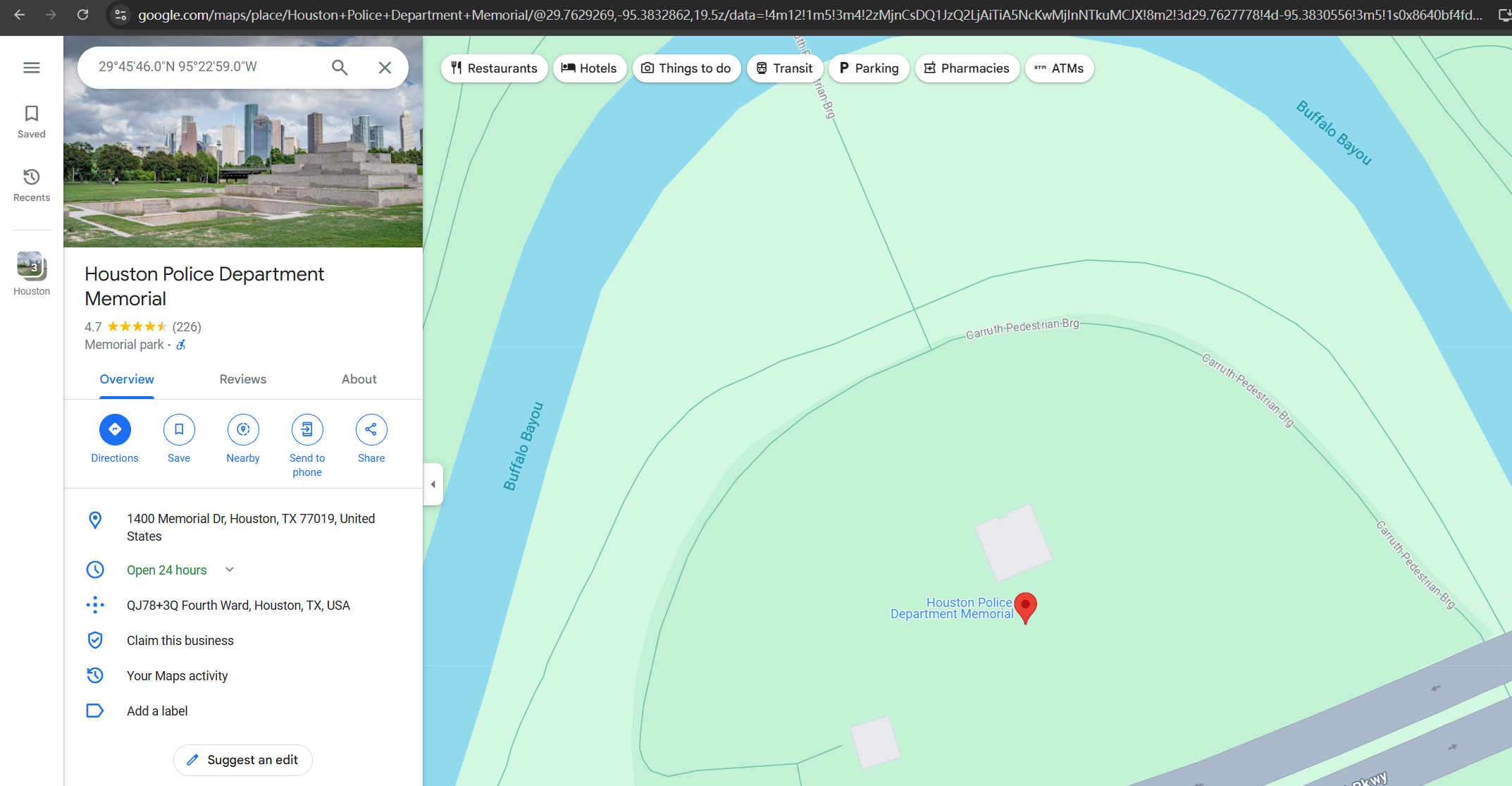Screen dimensions: 1512x786
Task: Open Saved places in sidebar
Action: pyautogui.click(x=32, y=122)
